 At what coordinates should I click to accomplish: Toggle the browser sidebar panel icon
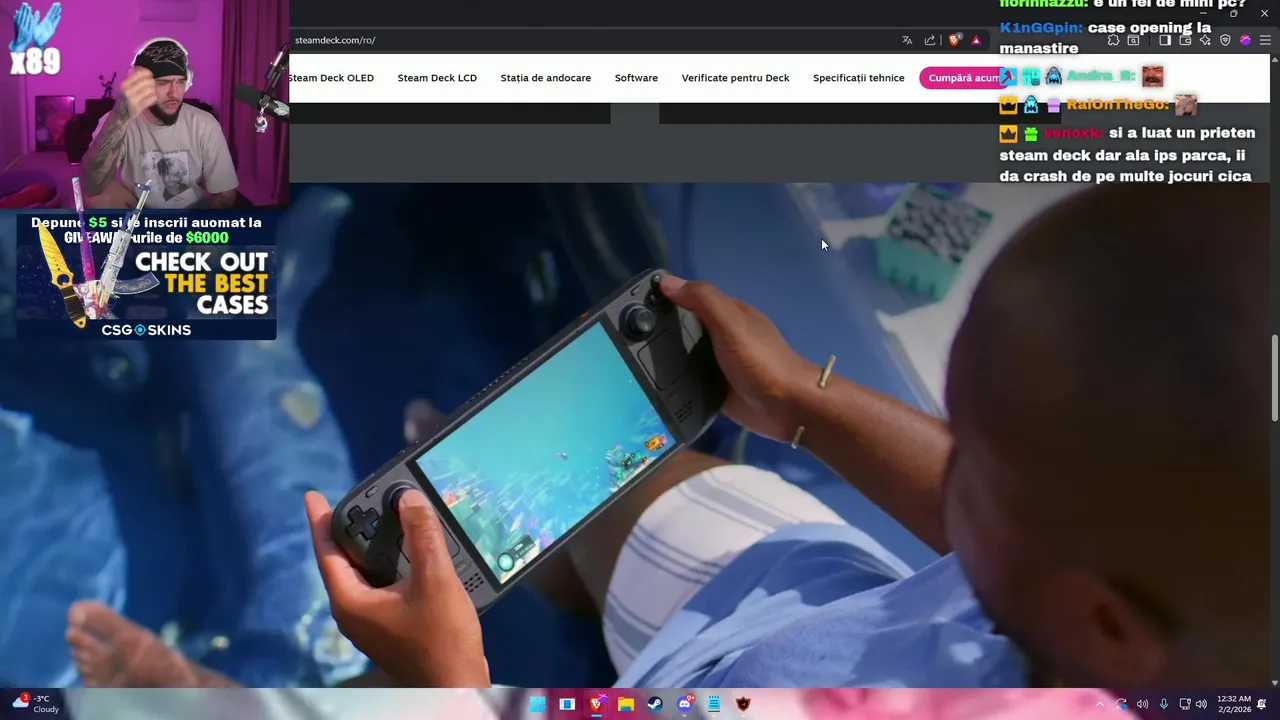tap(1165, 40)
